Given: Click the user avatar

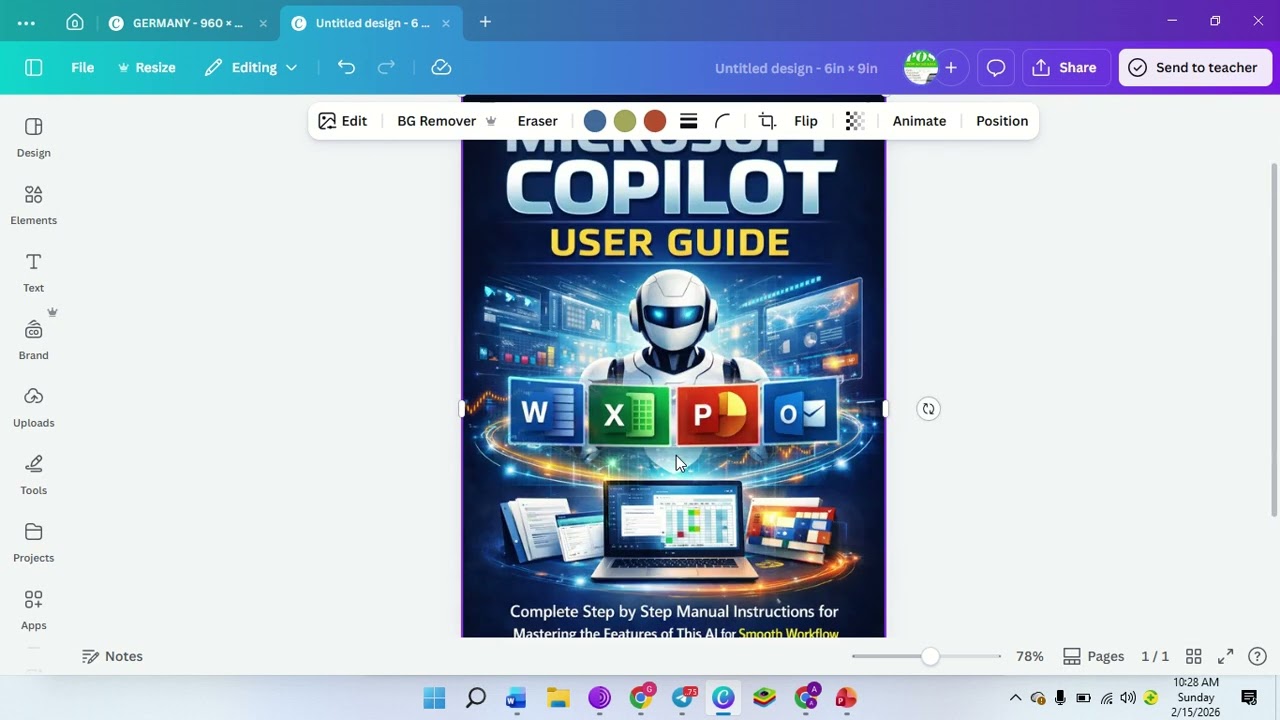Looking at the screenshot, I should [x=920, y=67].
